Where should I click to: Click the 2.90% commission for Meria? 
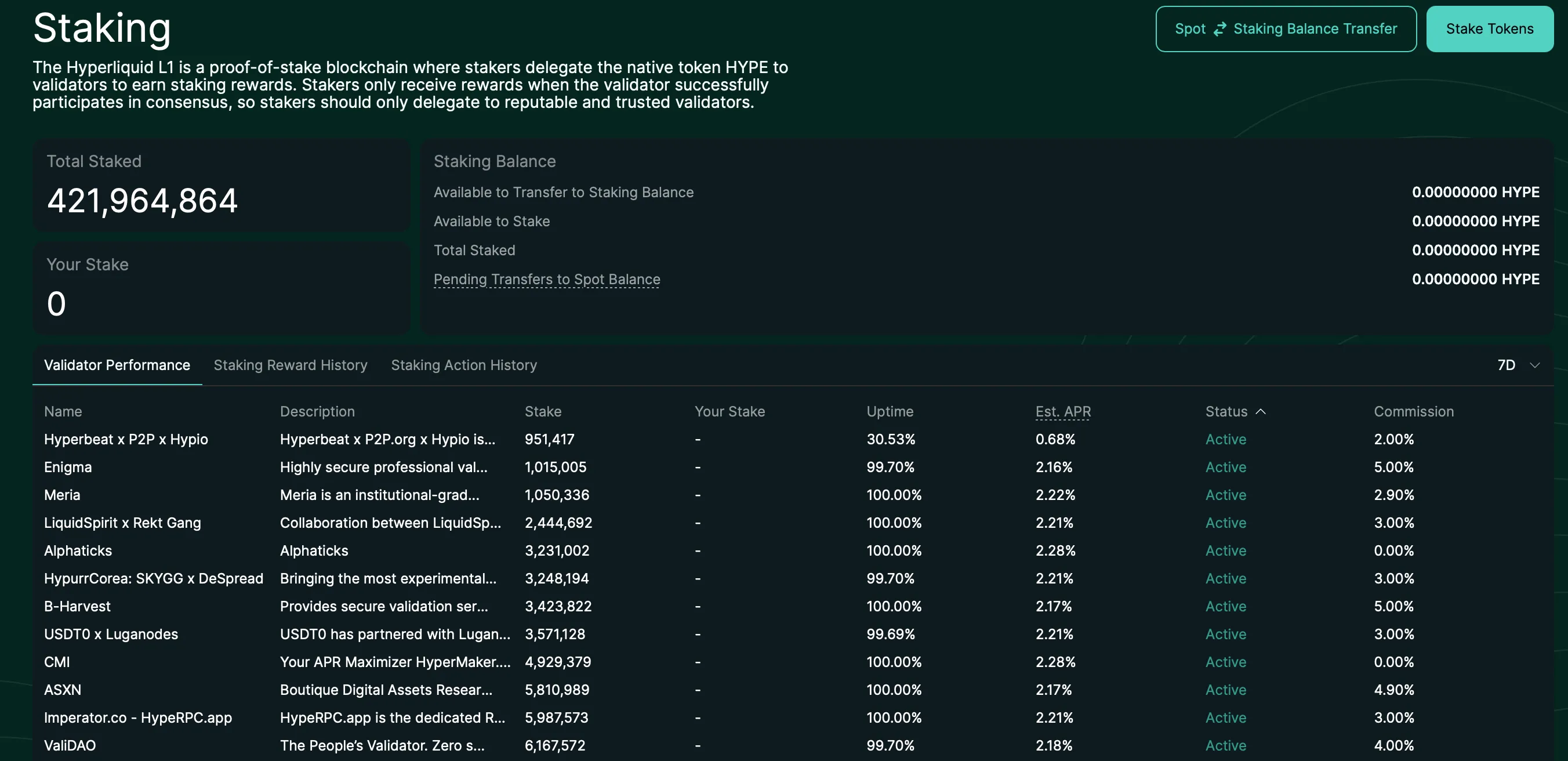click(x=1394, y=495)
